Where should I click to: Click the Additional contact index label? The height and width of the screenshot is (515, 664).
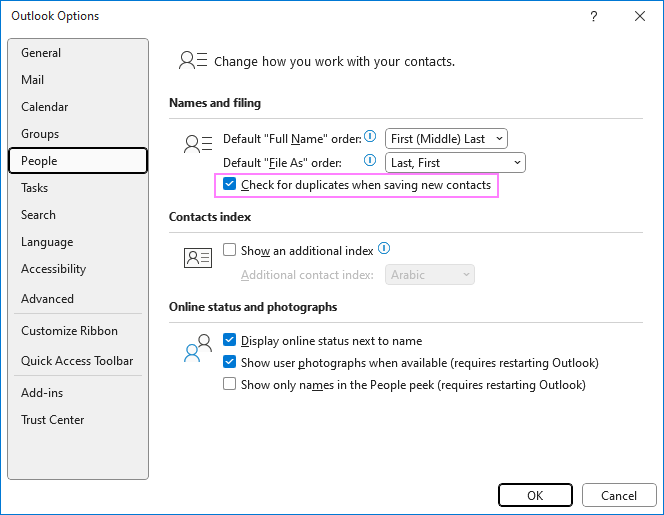pyautogui.click(x=307, y=275)
